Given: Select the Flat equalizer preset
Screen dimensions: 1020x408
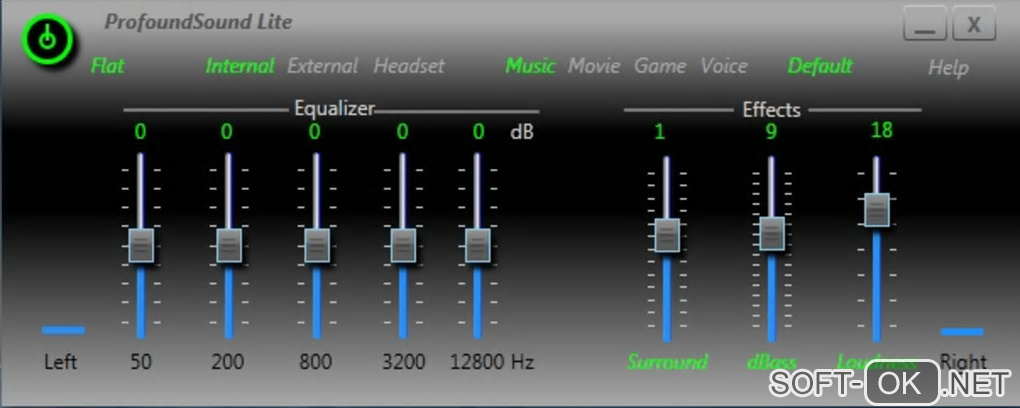Looking at the screenshot, I should [x=107, y=66].
